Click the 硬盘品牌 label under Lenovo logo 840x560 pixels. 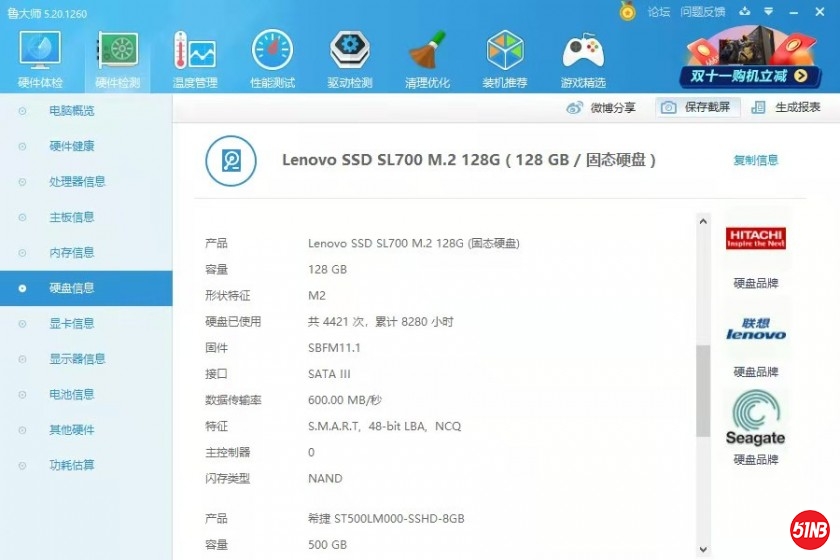pos(755,371)
